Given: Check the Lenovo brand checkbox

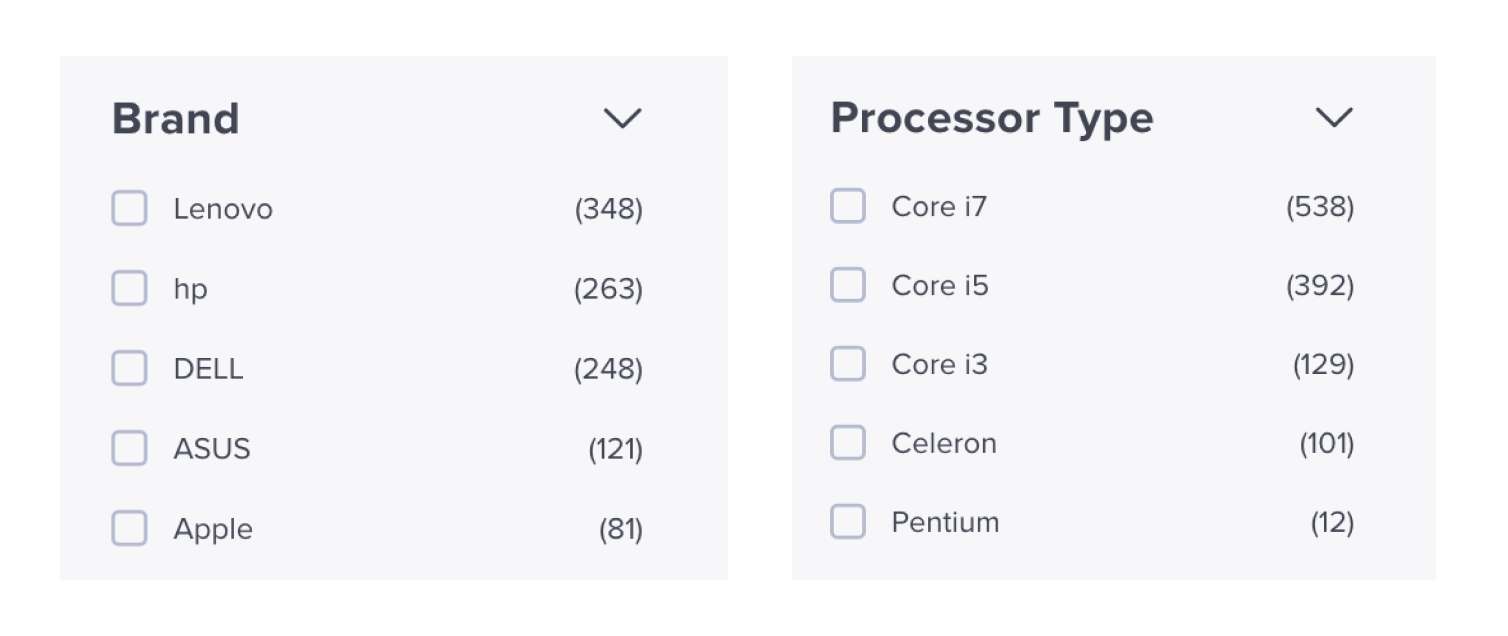Looking at the screenshot, I should (x=129, y=209).
